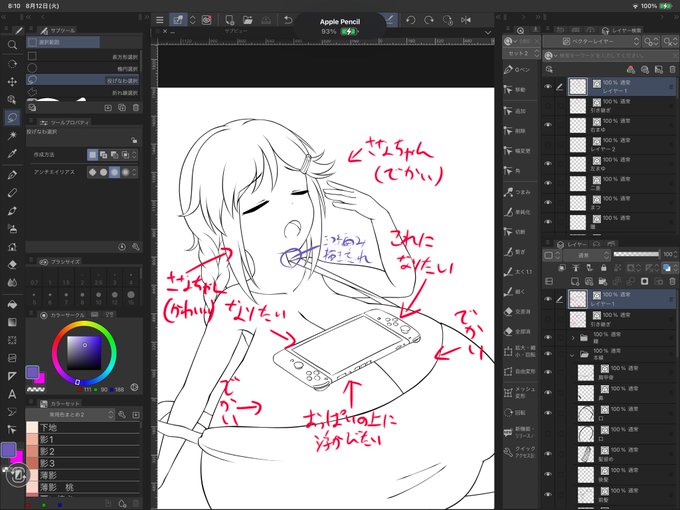Viewport: 680px width, 510px height.
Task: Click the Open file folder icon
Action: pyautogui.click(x=248, y=20)
